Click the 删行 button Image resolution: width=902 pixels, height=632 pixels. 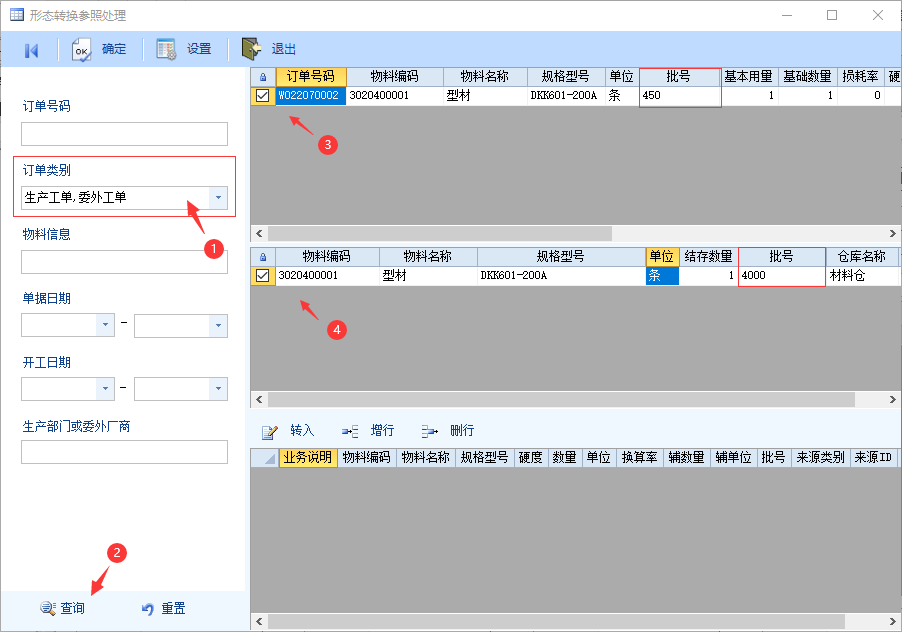point(448,431)
